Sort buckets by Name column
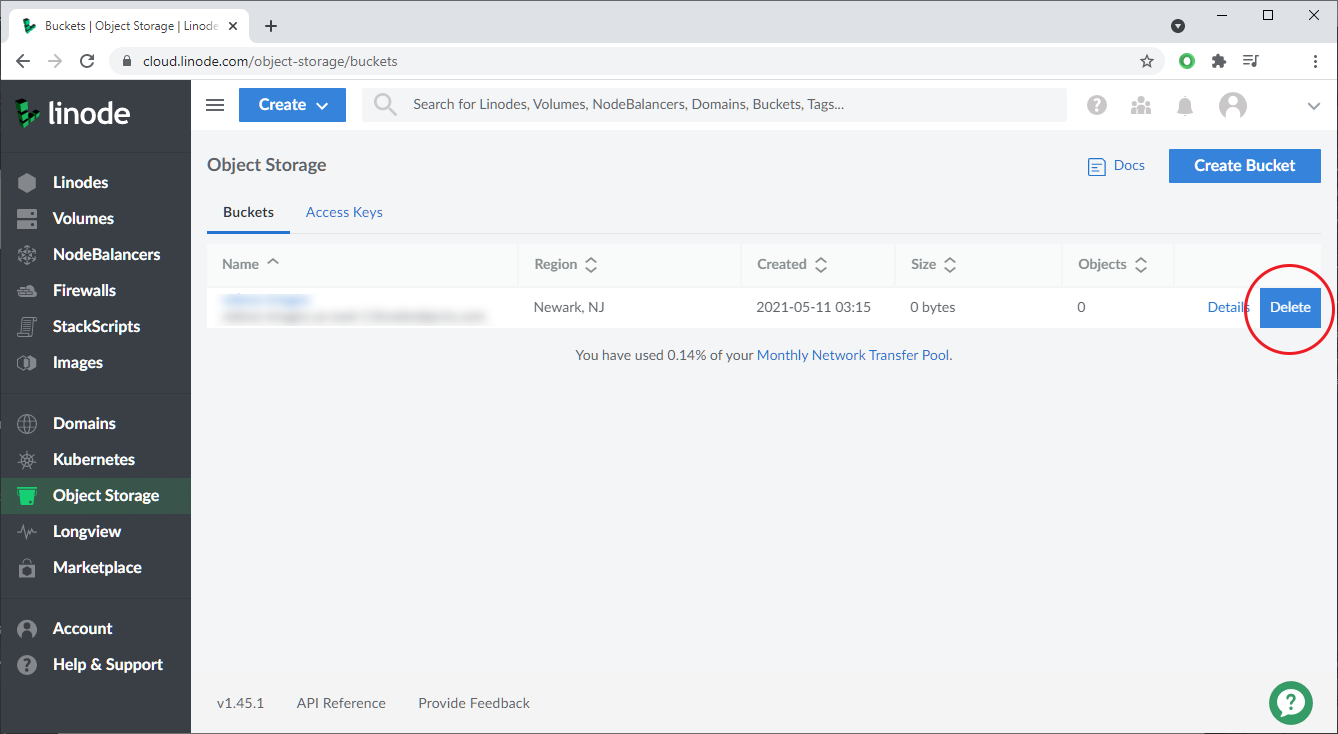 tap(251, 264)
